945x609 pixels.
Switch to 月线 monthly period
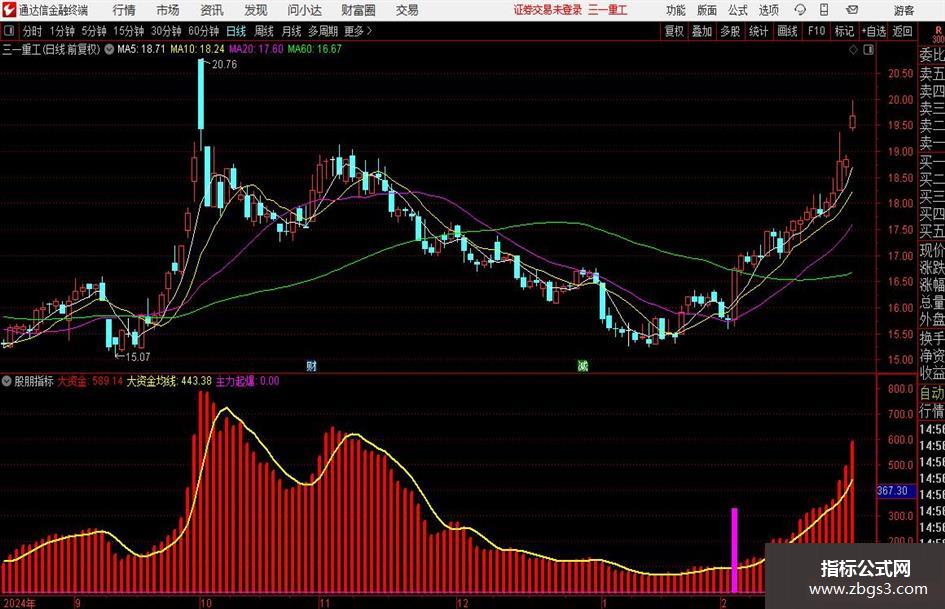(x=291, y=31)
